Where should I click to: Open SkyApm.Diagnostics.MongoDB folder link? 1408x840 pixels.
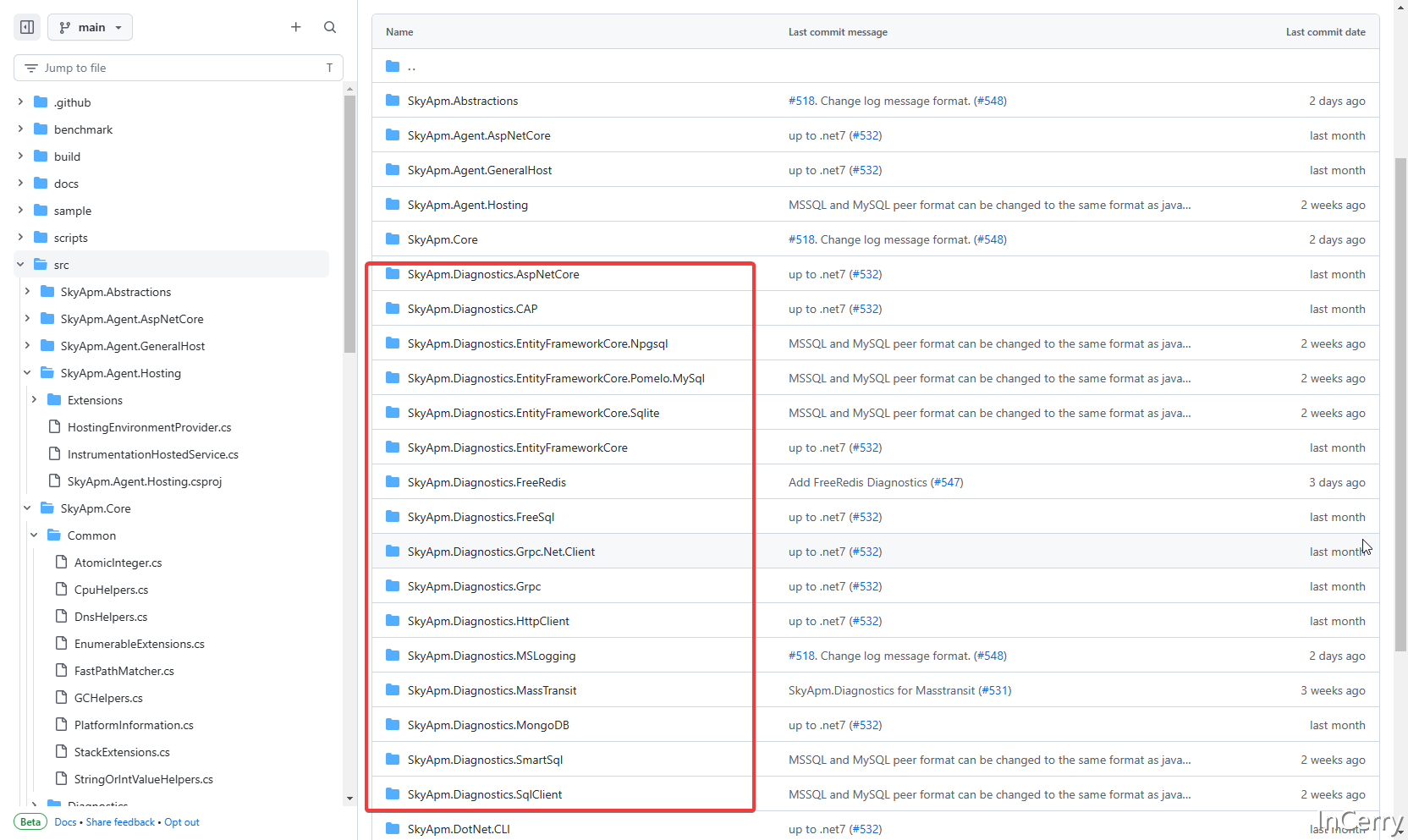pyautogui.click(x=488, y=725)
